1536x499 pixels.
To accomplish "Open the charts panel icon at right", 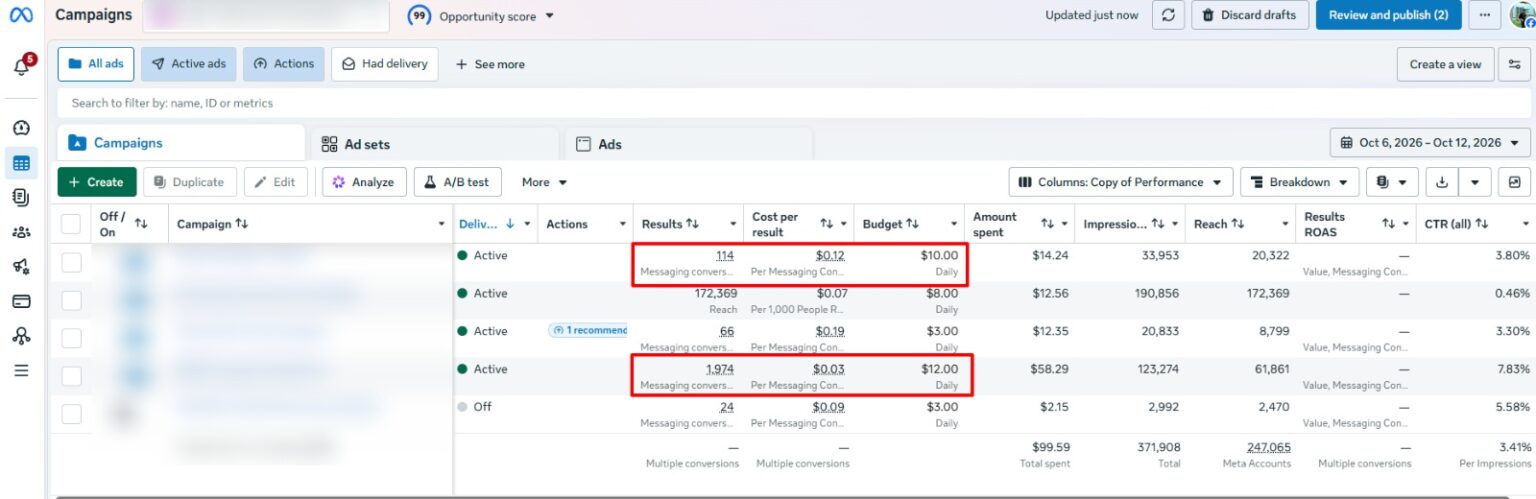I will pyautogui.click(x=1514, y=182).
